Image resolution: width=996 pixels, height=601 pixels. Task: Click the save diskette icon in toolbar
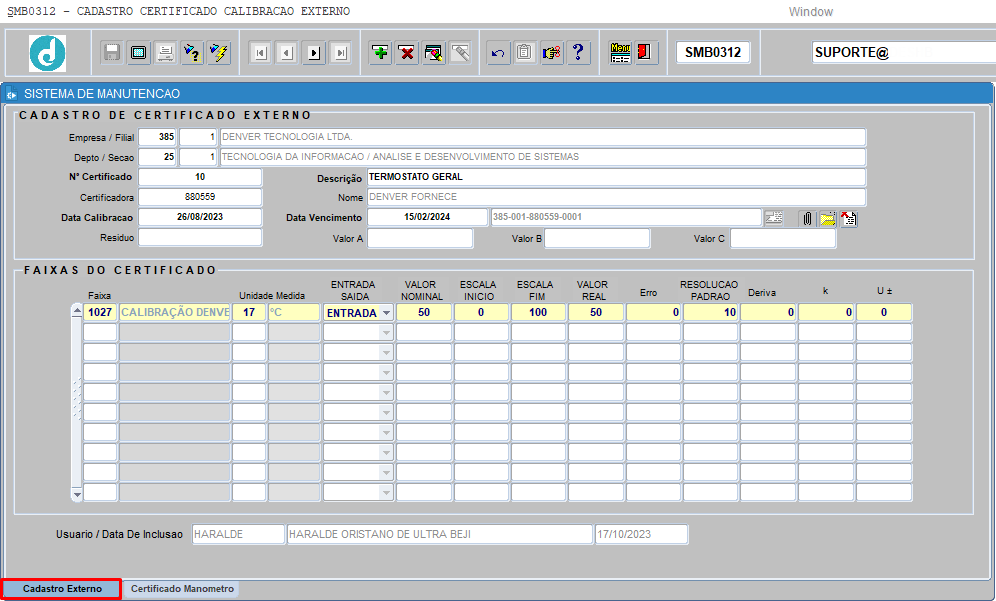112,53
